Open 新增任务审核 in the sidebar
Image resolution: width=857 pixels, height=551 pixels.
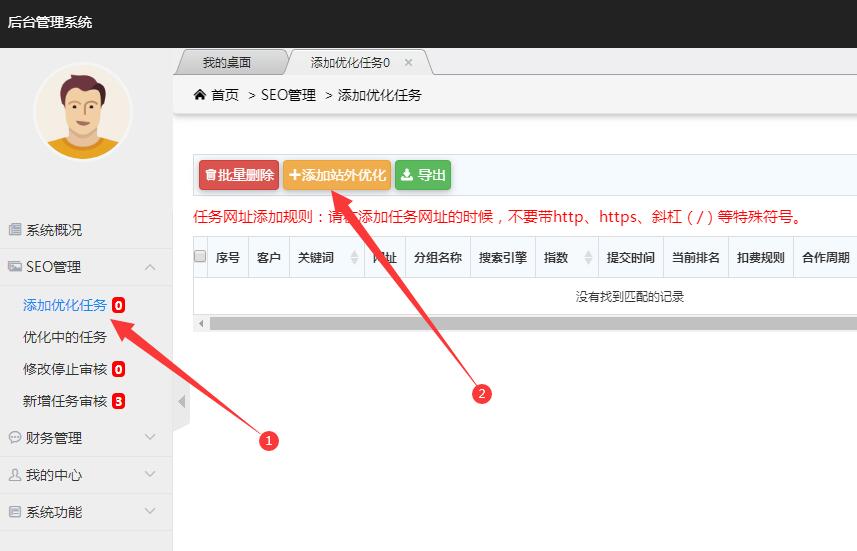[x=64, y=401]
